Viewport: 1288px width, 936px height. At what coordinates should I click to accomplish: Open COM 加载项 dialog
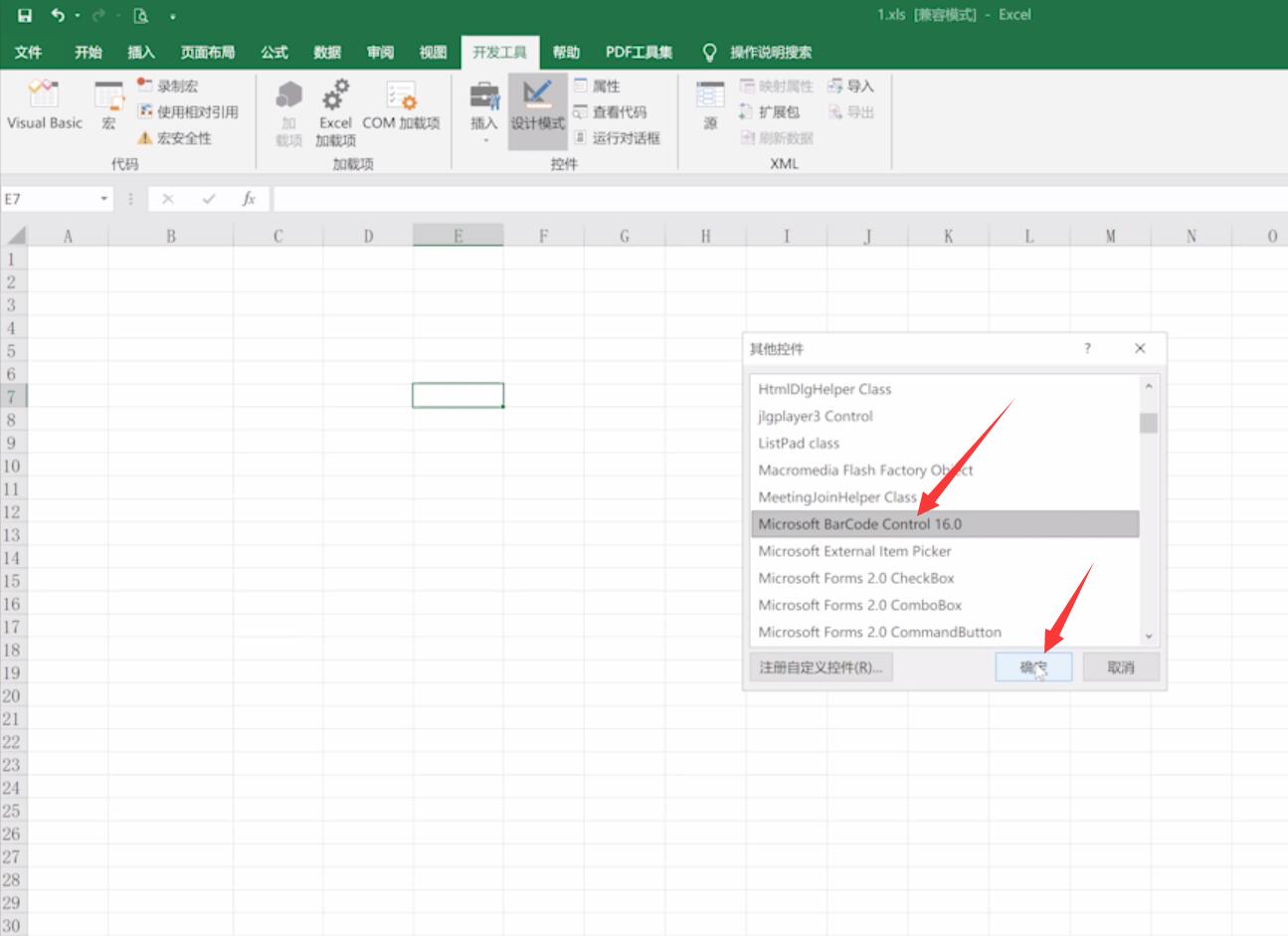tap(401, 107)
